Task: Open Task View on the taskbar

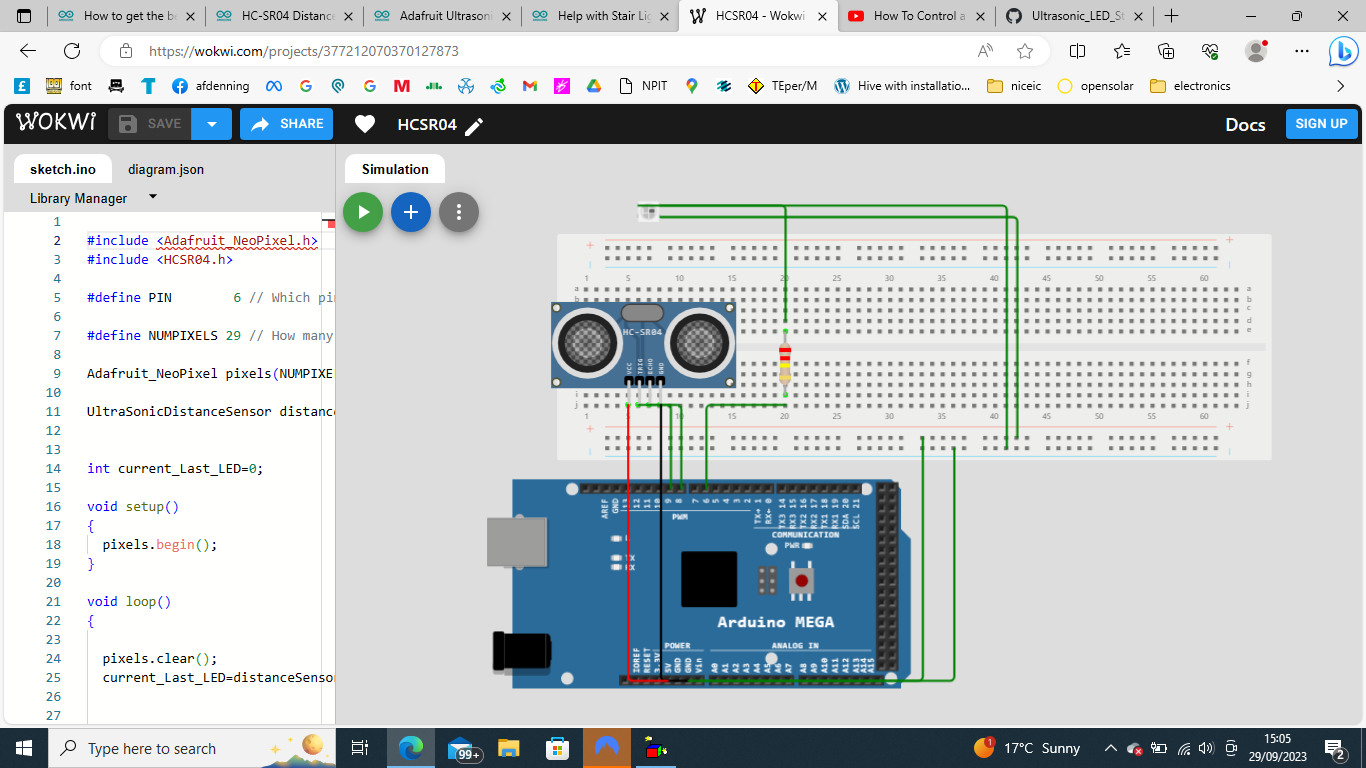Action: [x=360, y=748]
